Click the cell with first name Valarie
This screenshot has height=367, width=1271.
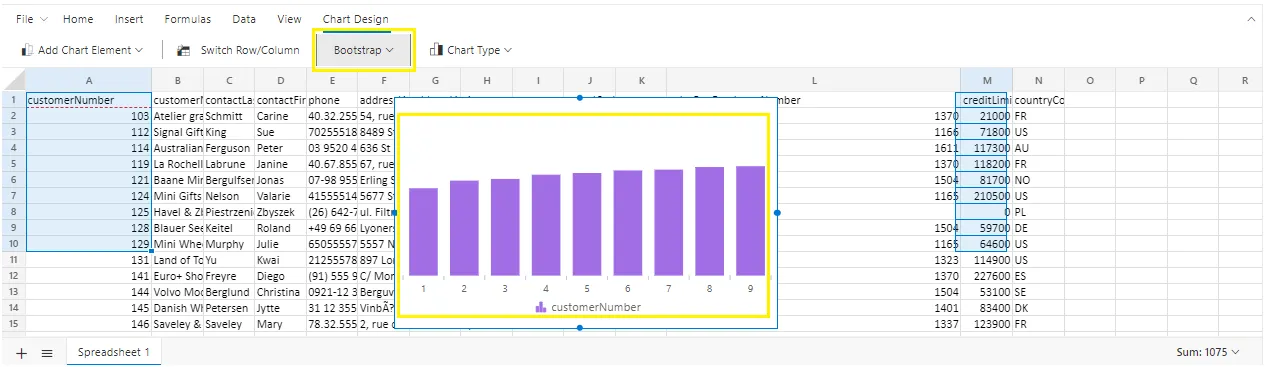point(280,196)
